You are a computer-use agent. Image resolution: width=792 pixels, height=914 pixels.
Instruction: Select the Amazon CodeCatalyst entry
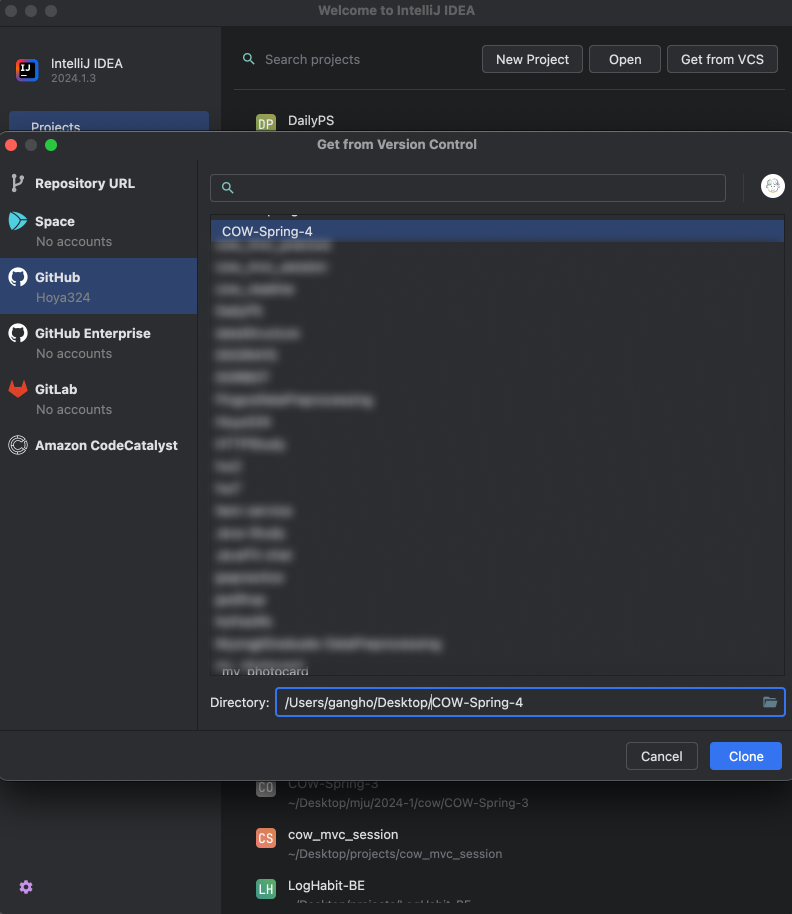point(98,445)
